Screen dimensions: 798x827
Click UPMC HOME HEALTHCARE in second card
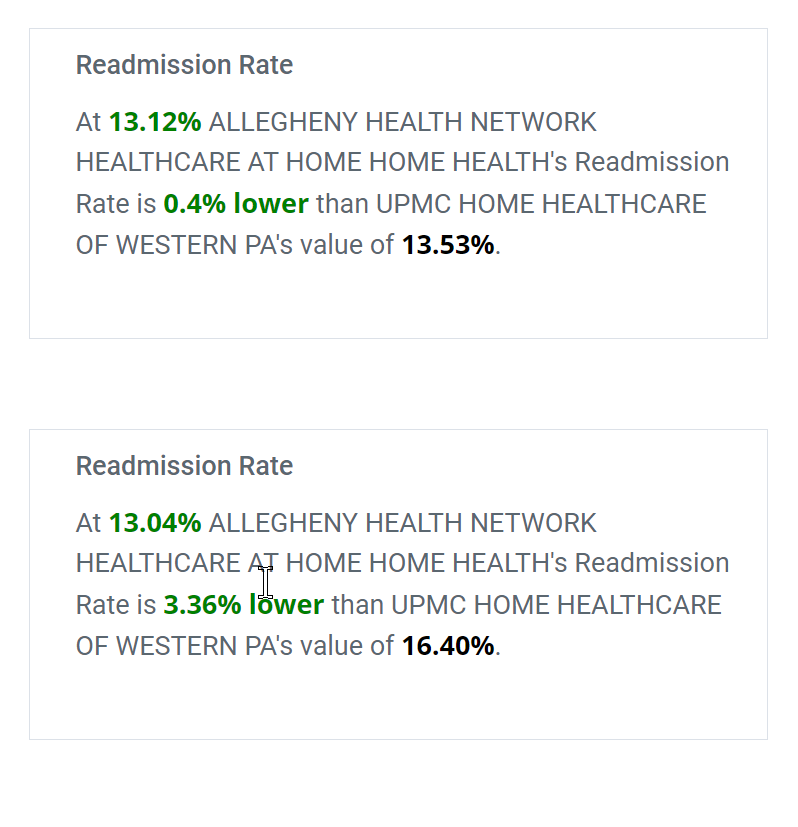tap(556, 604)
